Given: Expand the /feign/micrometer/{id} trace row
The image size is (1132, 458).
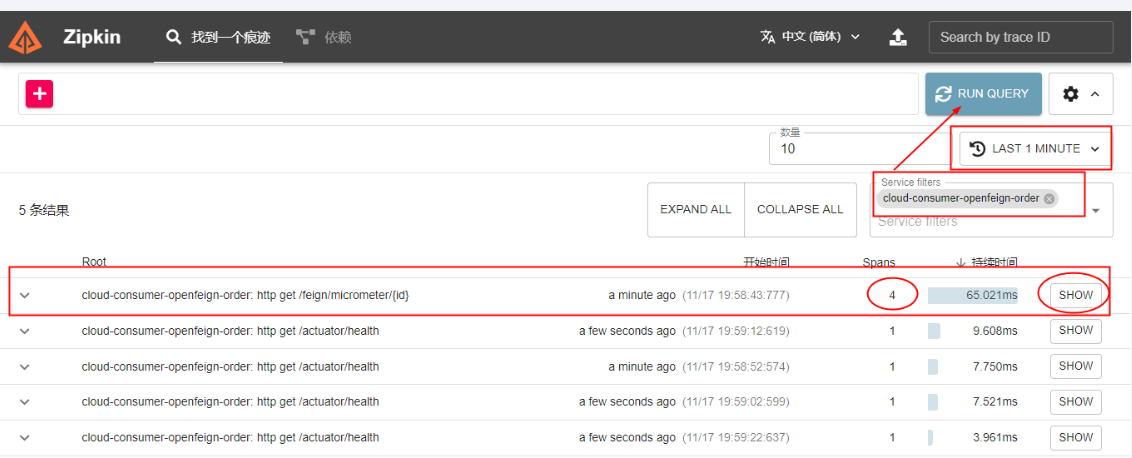Looking at the screenshot, I should click(x=25, y=295).
